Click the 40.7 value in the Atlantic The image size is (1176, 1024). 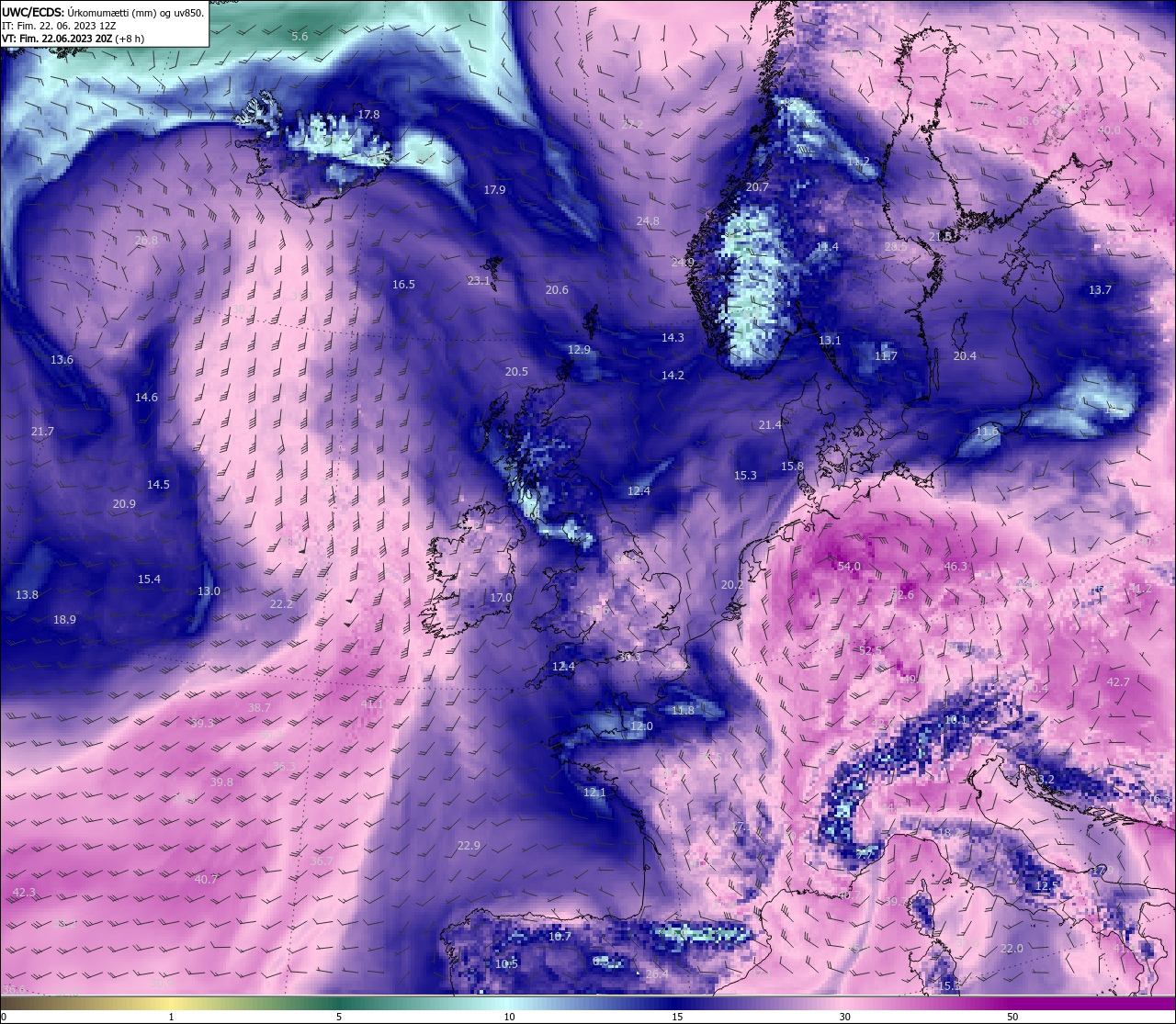206,880
